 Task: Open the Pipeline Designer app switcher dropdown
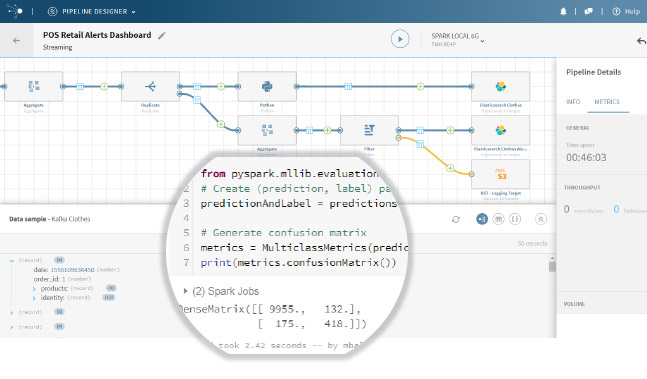[92, 12]
